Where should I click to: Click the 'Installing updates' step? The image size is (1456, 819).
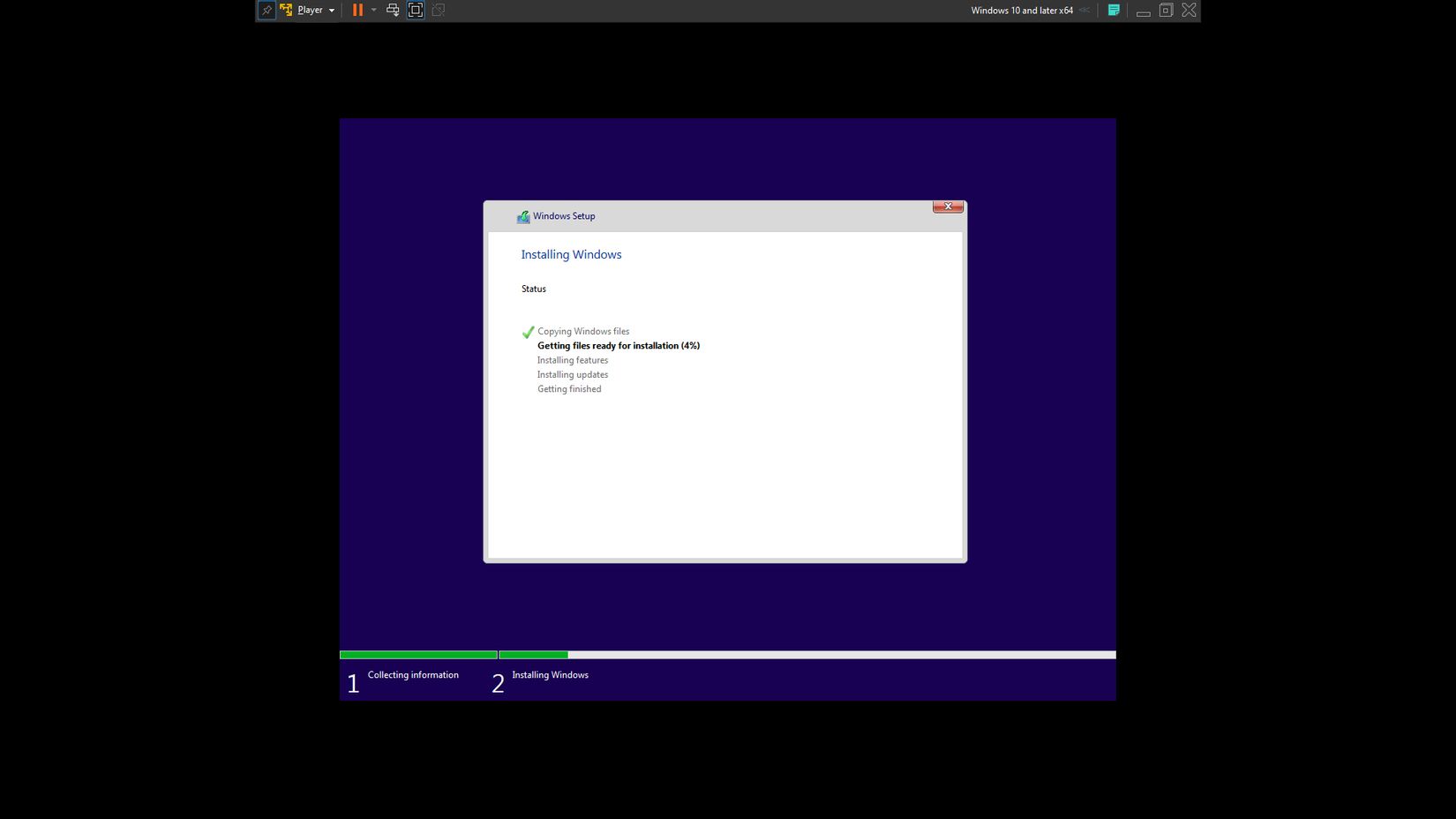[x=573, y=374]
